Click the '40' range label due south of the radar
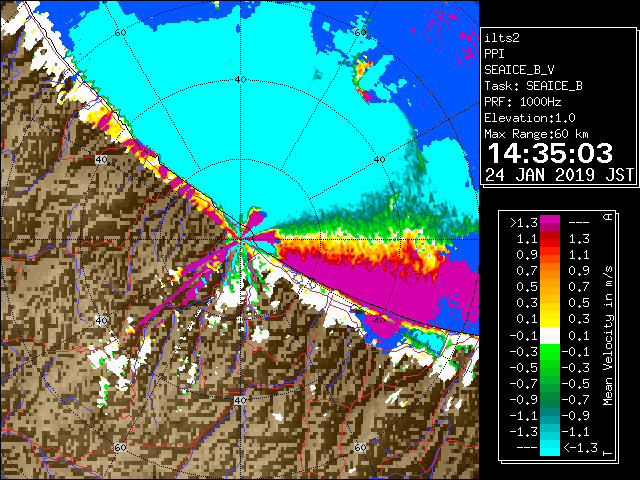 pos(240,400)
